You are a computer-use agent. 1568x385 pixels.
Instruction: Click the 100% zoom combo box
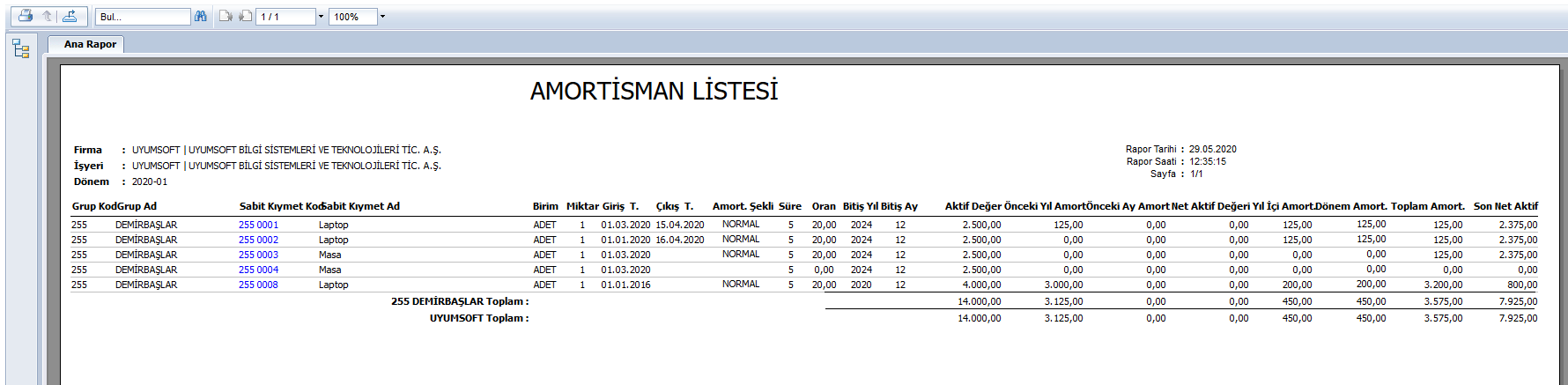click(352, 17)
